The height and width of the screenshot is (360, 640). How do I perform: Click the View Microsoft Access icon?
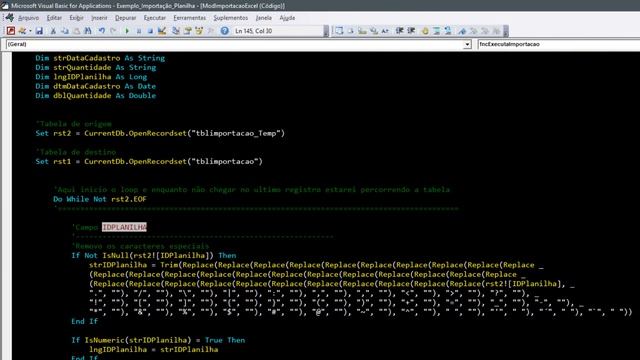coord(11,31)
